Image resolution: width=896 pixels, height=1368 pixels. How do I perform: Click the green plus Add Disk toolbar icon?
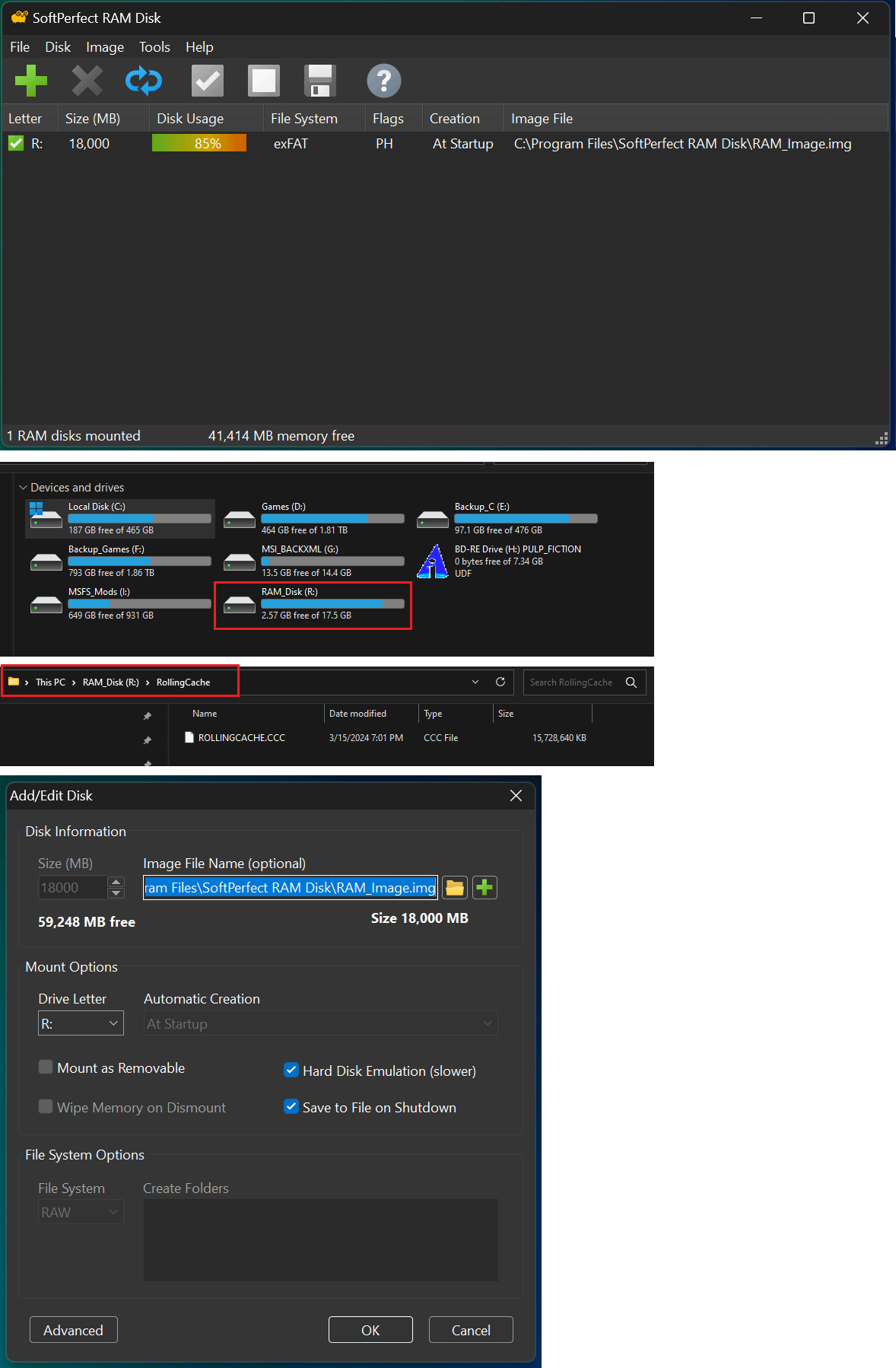point(30,81)
